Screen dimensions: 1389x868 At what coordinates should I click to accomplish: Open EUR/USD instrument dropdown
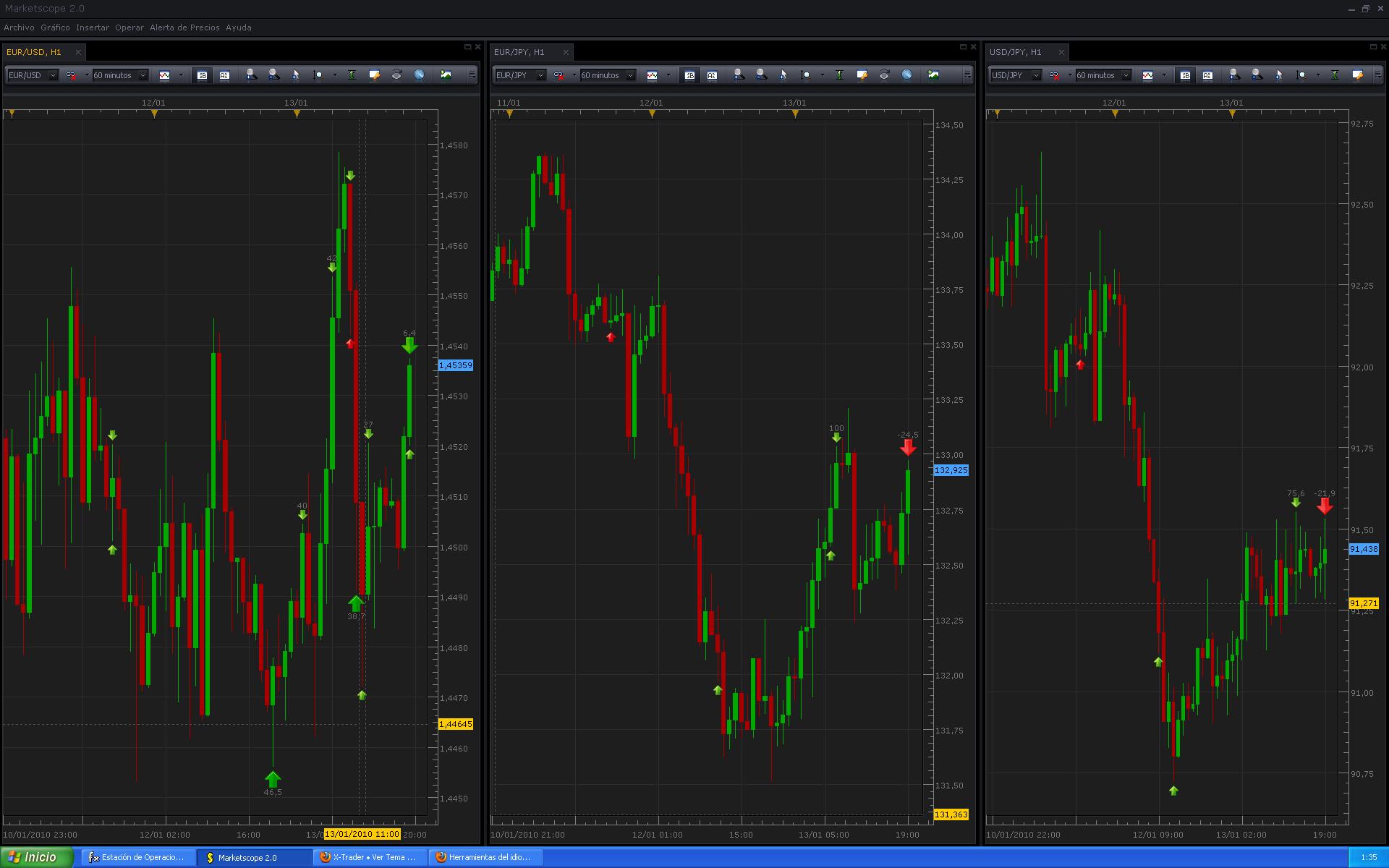click(53, 75)
